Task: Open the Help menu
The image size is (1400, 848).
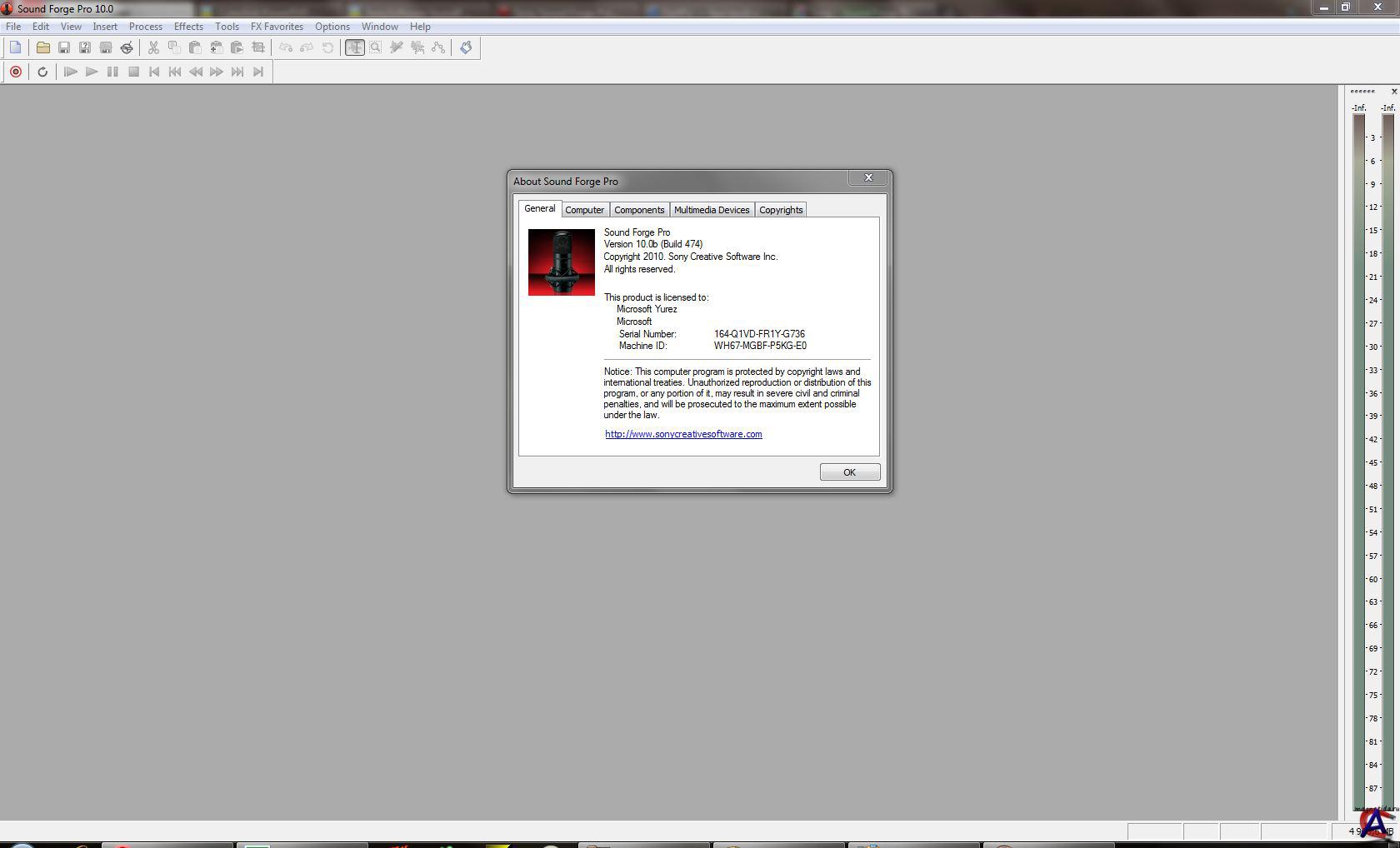Action: pyautogui.click(x=420, y=27)
